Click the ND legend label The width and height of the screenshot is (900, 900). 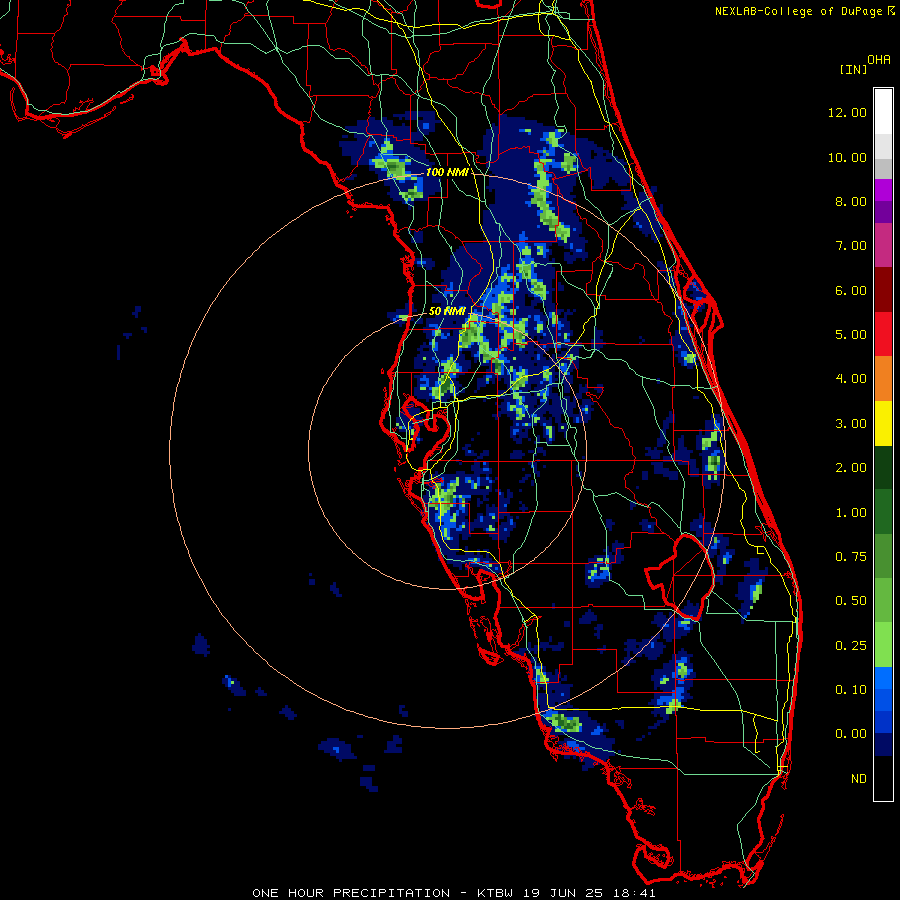pyautogui.click(x=859, y=779)
